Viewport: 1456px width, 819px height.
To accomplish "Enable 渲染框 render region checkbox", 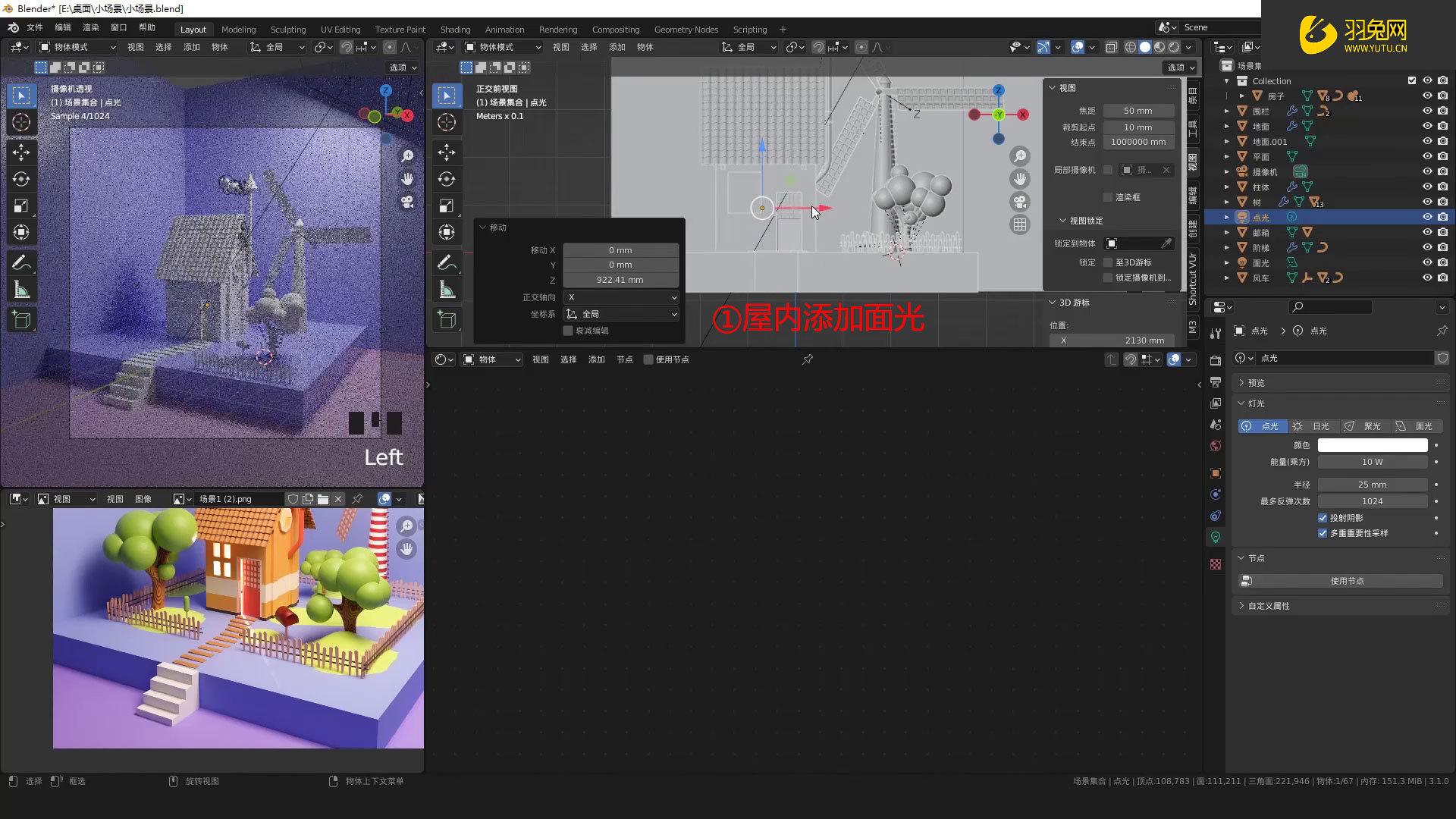I will click(x=1108, y=197).
